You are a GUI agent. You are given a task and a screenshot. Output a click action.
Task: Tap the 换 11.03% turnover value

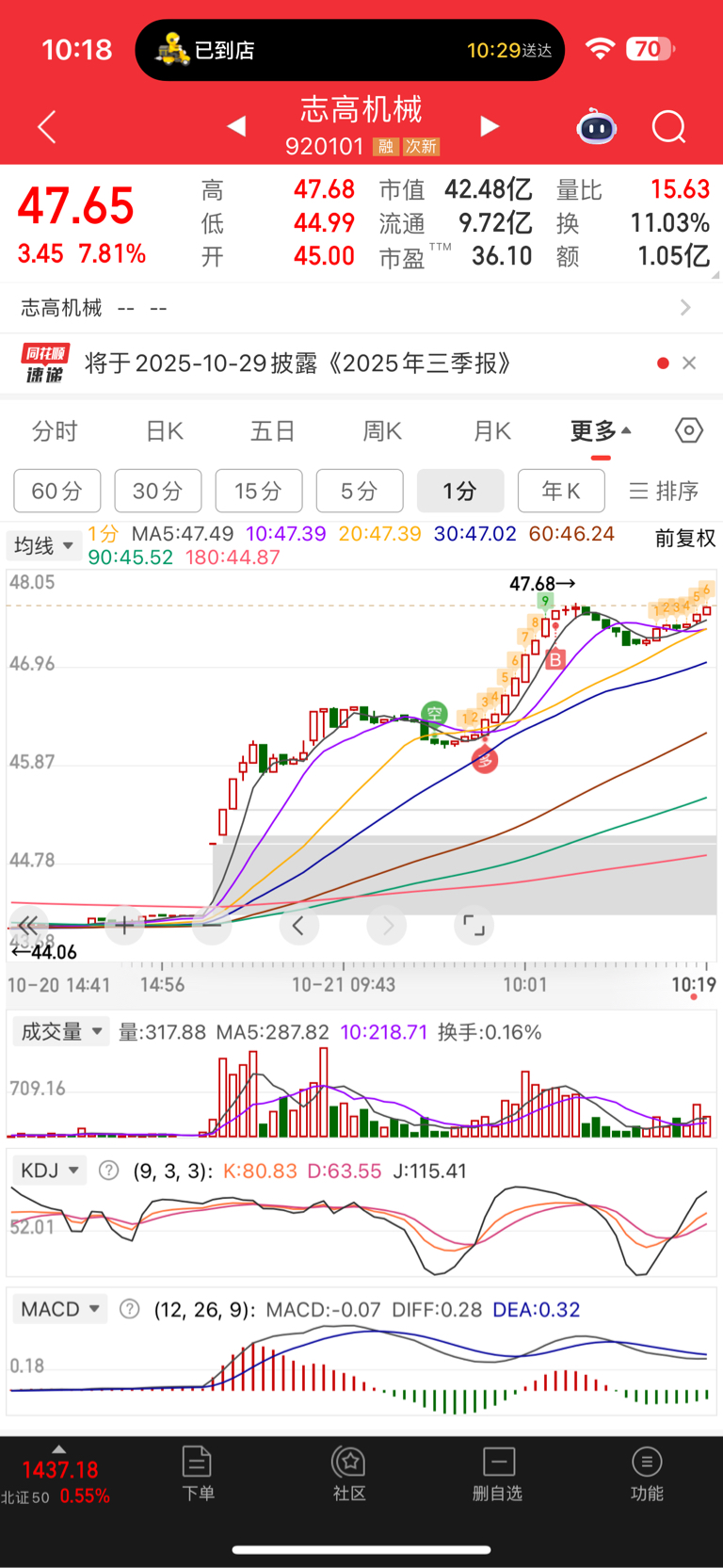point(669,223)
